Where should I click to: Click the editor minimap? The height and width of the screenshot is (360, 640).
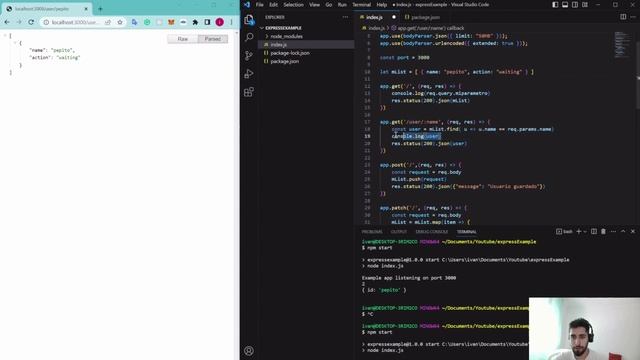622,45
